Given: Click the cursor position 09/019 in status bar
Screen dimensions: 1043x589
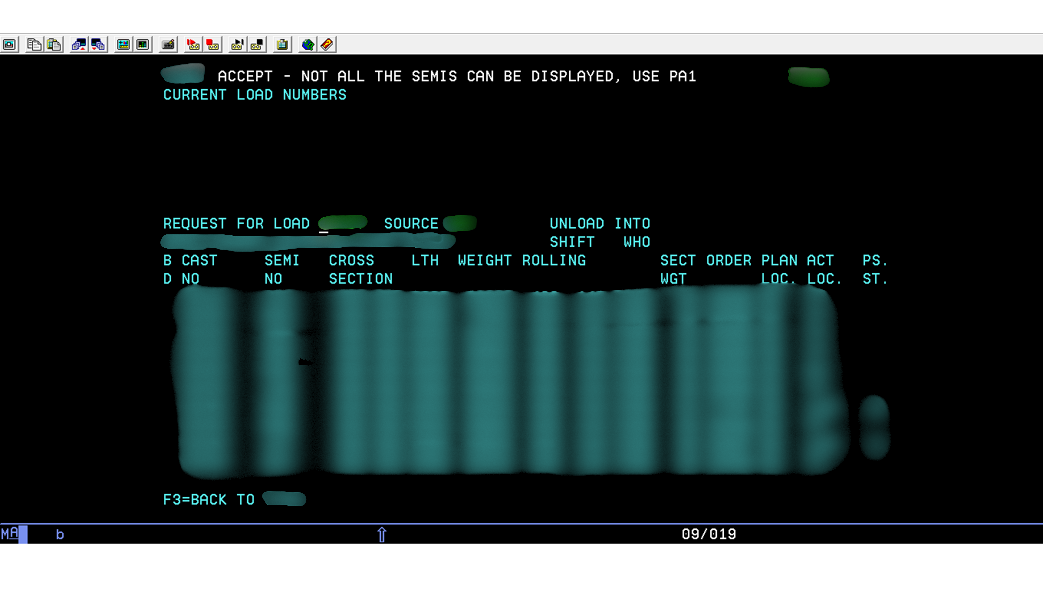Looking at the screenshot, I should click(x=708, y=534).
